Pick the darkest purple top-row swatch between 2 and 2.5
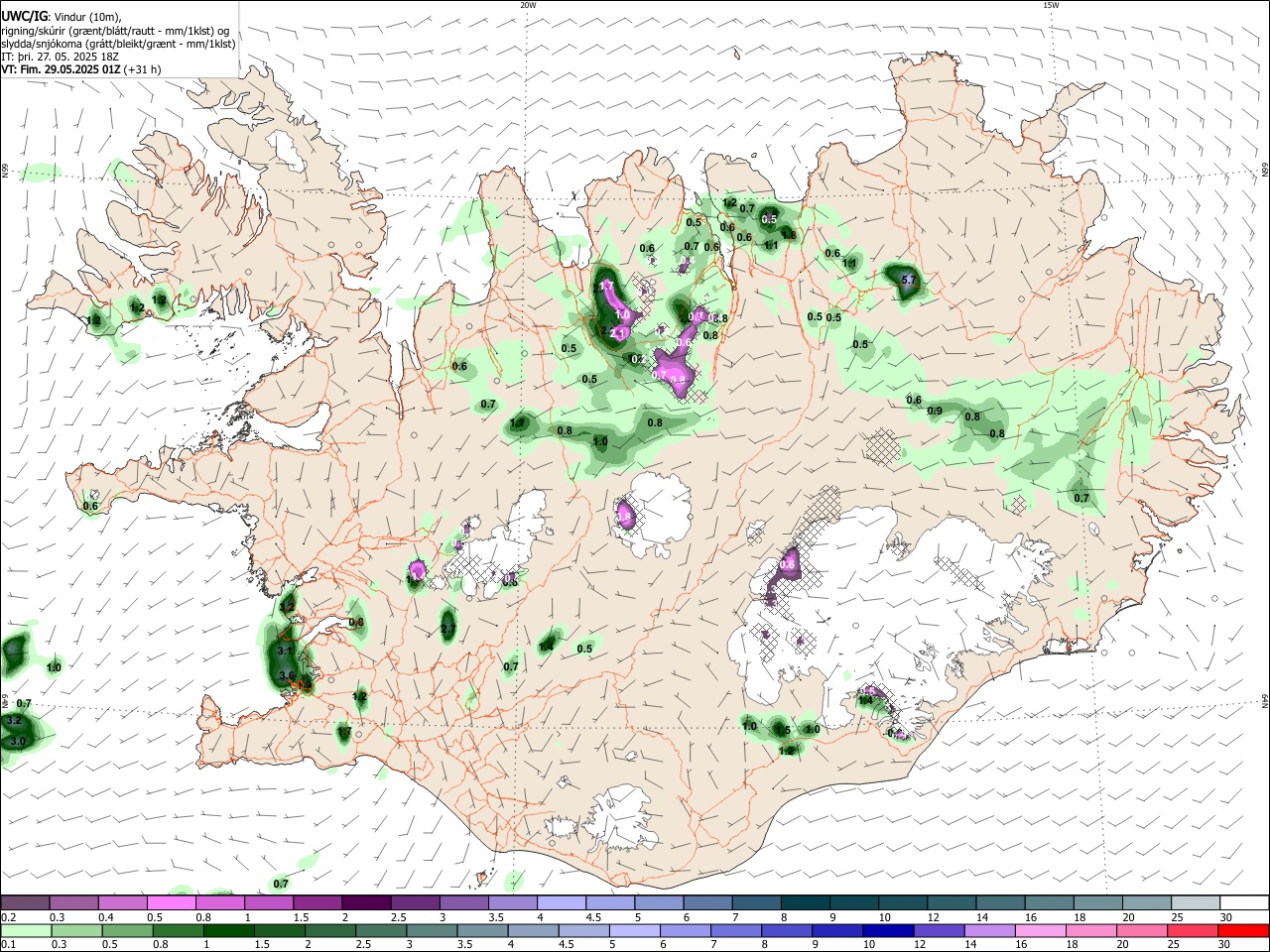Viewport: 1270px width, 952px height. (366, 902)
